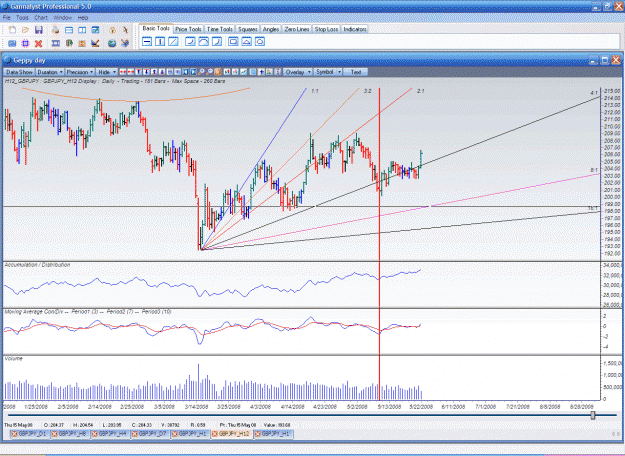The image size is (625, 456).
Task: Switch to the GBPJPY_H4 chart tab
Action: click(x=112, y=434)
